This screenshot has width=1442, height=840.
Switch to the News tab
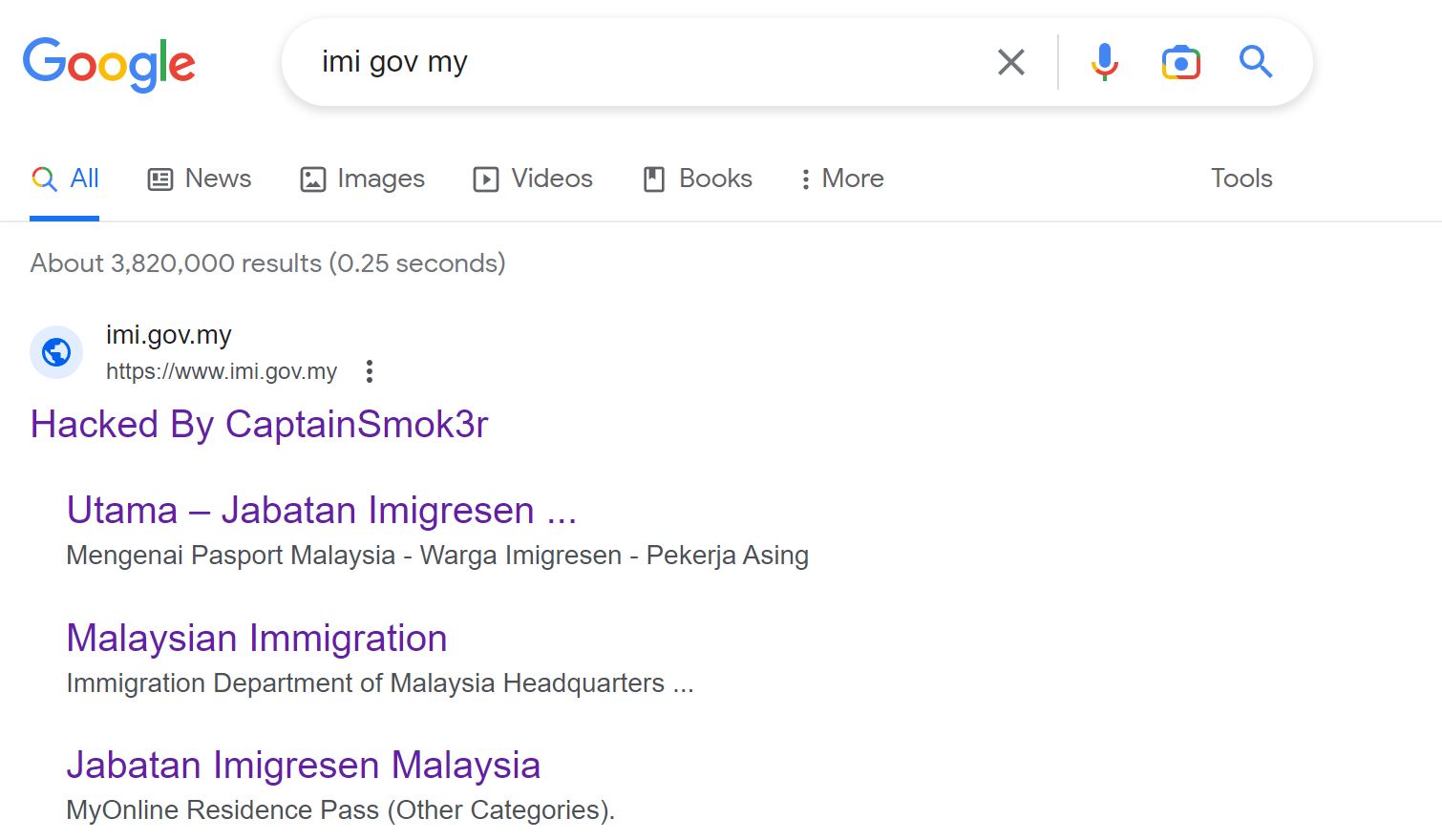point(200,178)
